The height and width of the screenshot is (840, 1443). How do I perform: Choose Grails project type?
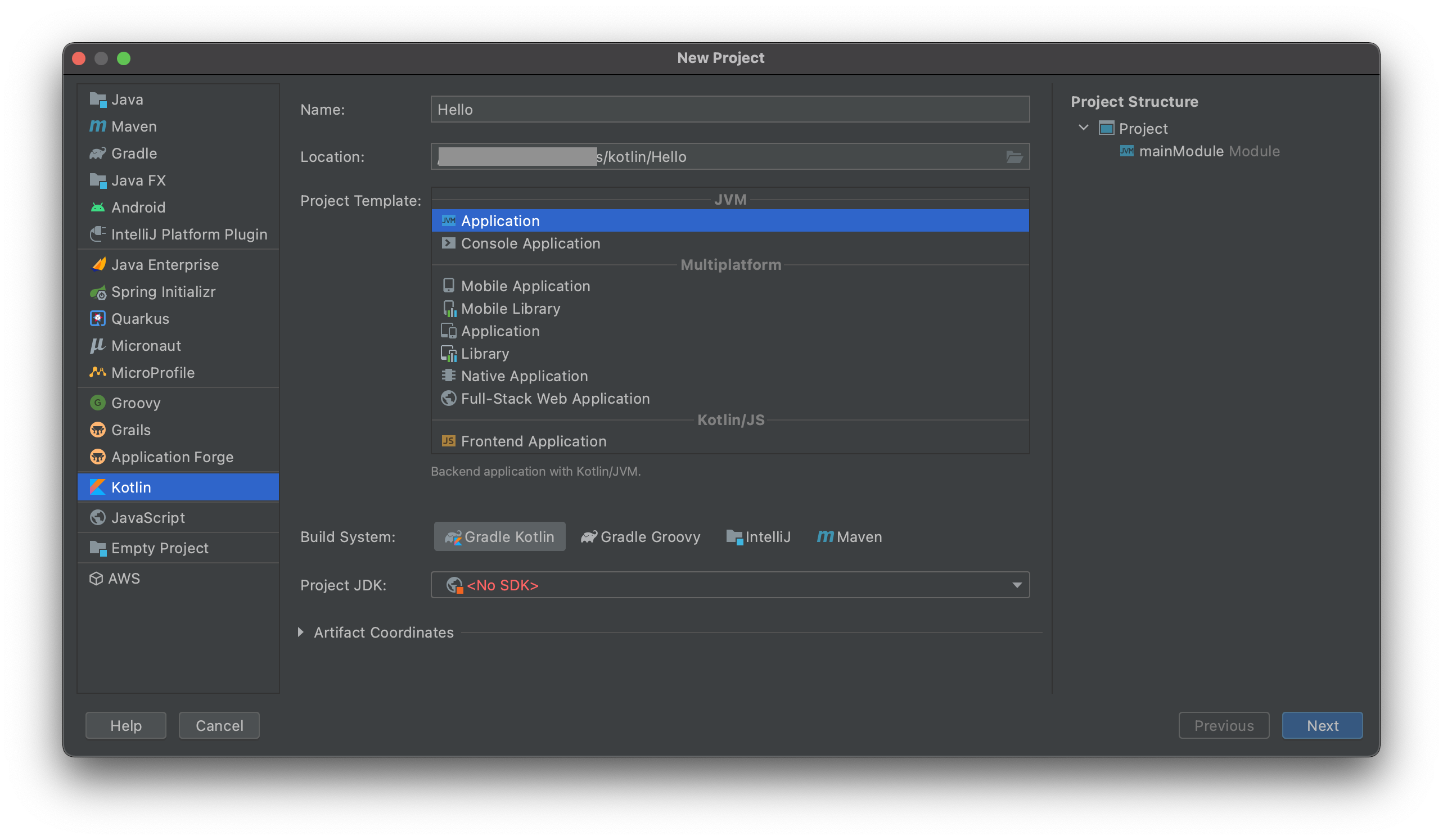[x=178, y=430]
